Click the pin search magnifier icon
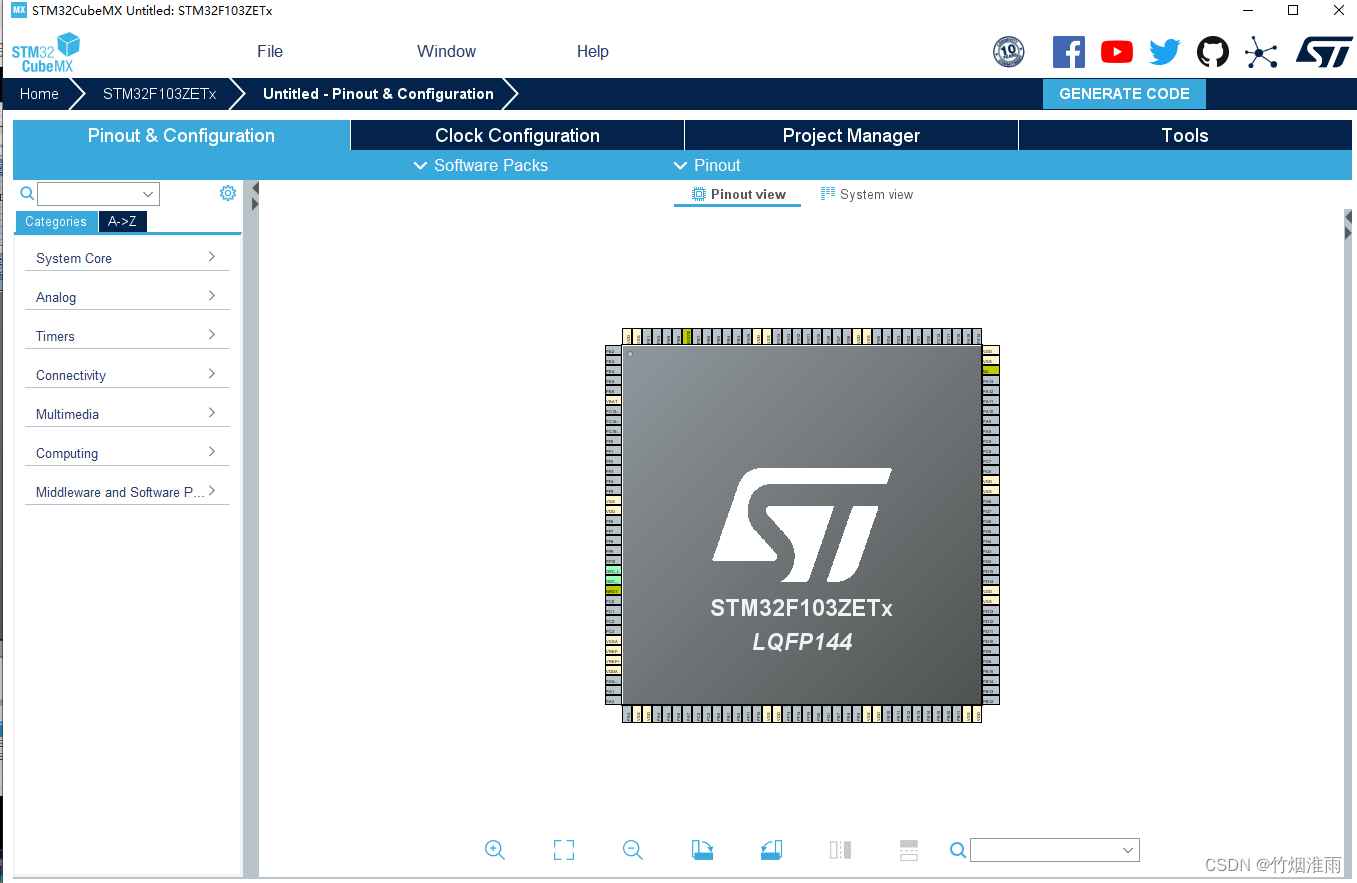 (958, 850)
